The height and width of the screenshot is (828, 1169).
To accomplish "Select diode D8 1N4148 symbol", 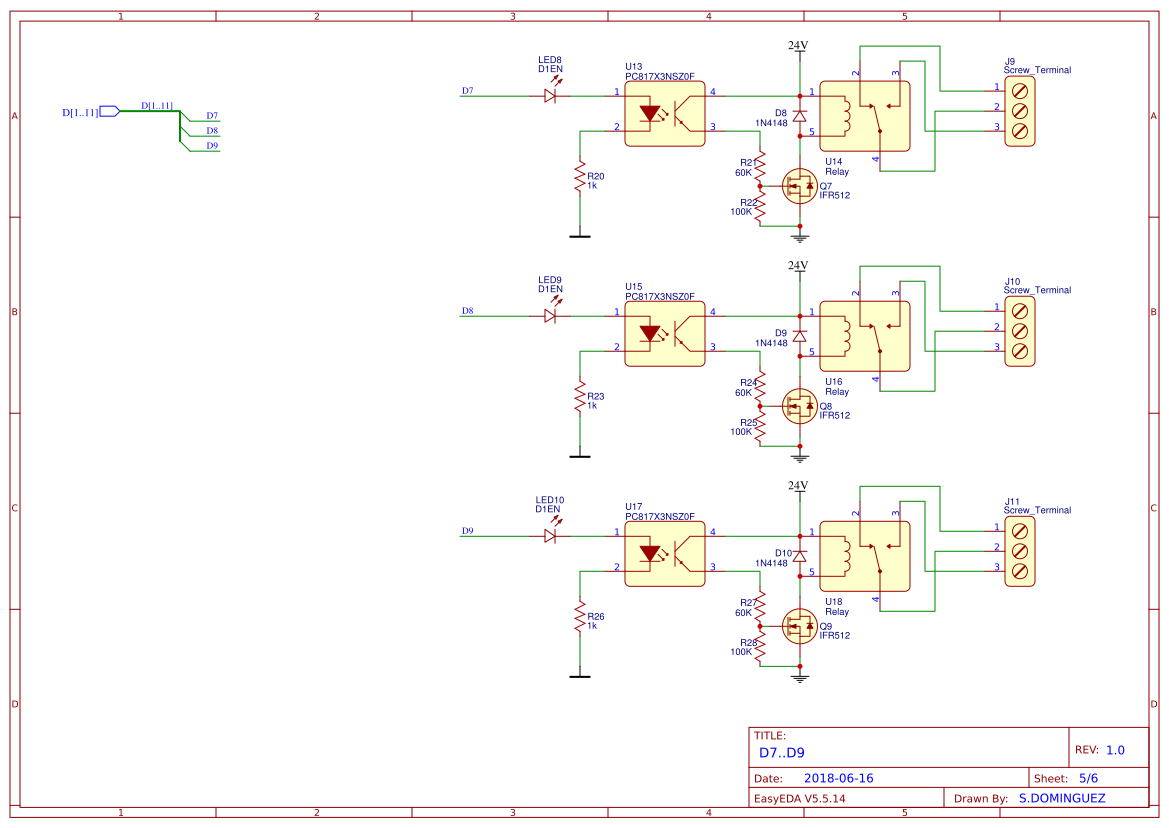I will (798, 117).
